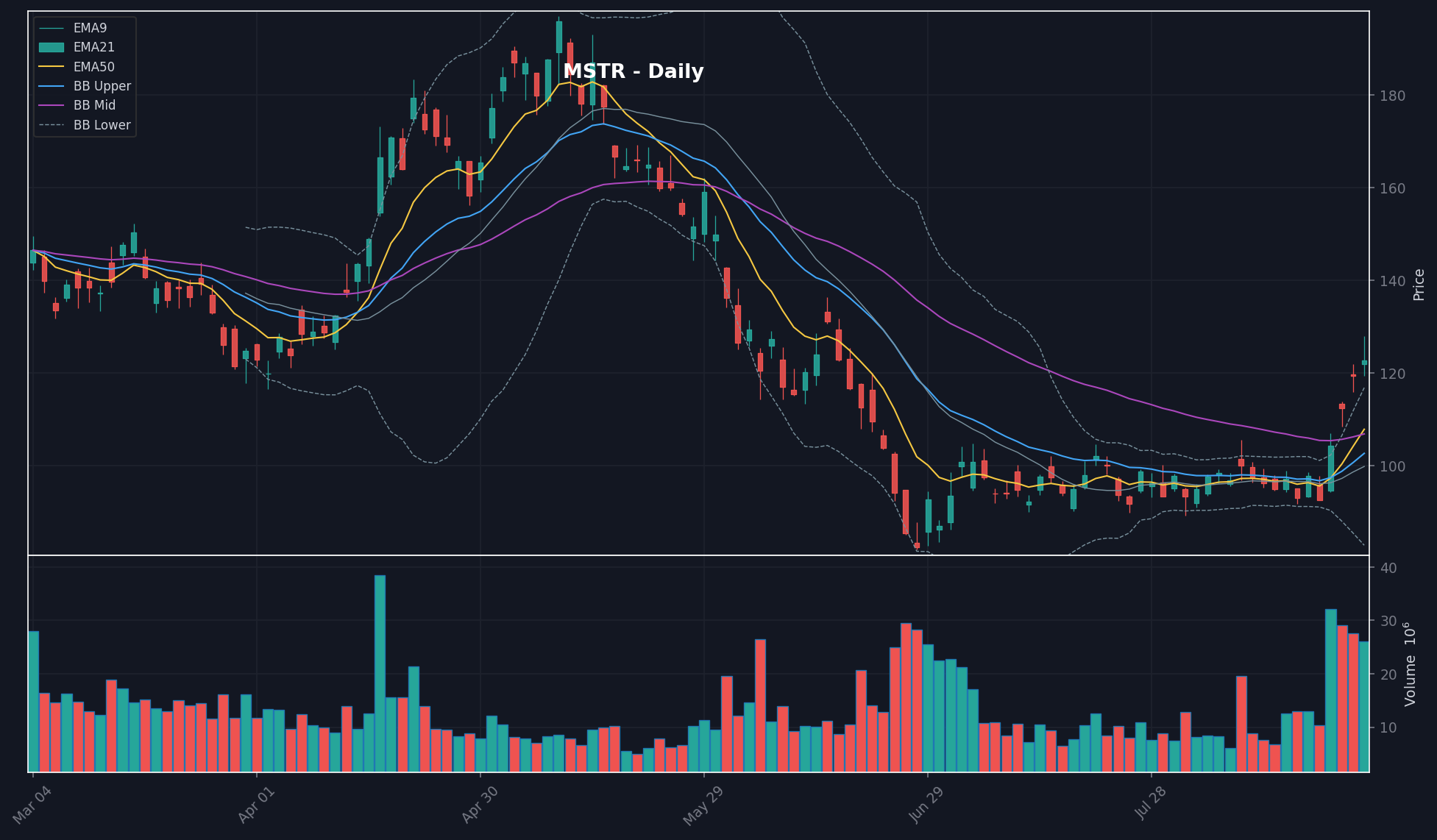
Task: Click the first volume bar at Mar 04
Action: [x=33, y=702]
